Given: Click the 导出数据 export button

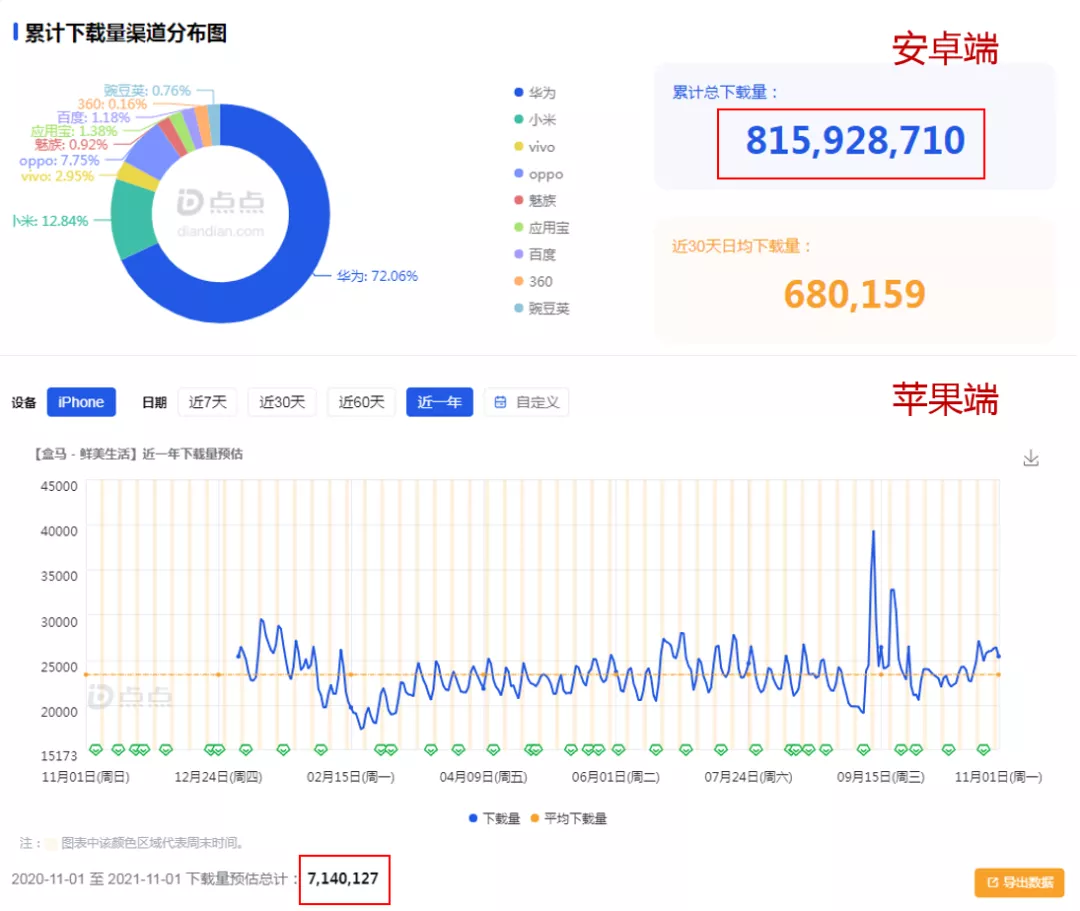Looking at the screenshot, I should click(x=1019, y=882).
